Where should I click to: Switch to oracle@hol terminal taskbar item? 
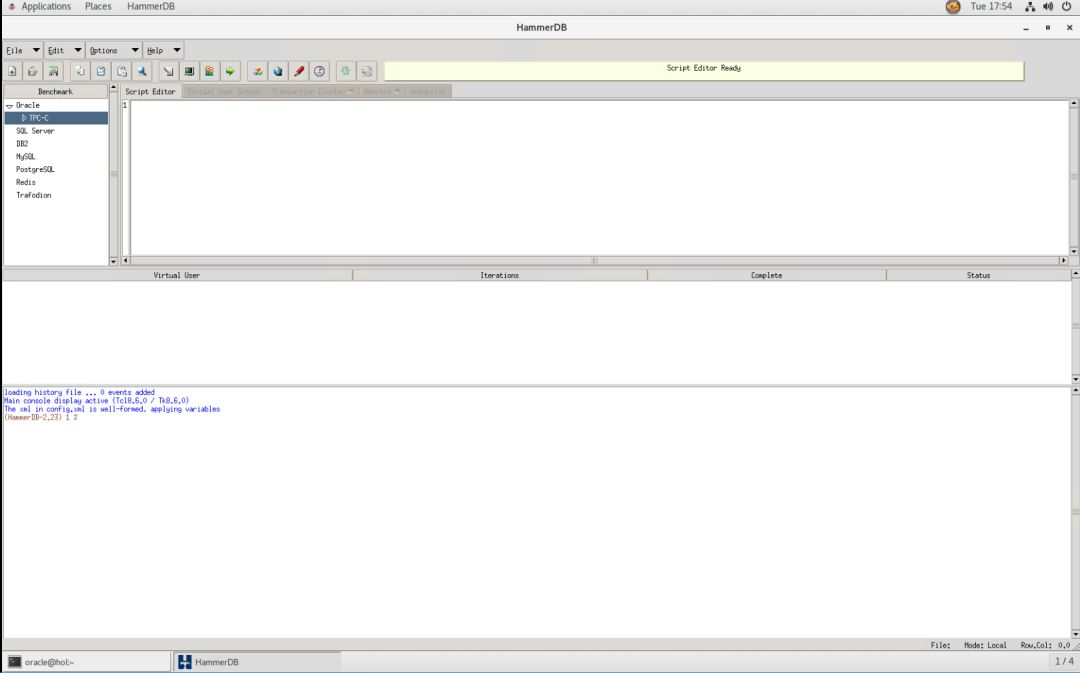(86, 662)
